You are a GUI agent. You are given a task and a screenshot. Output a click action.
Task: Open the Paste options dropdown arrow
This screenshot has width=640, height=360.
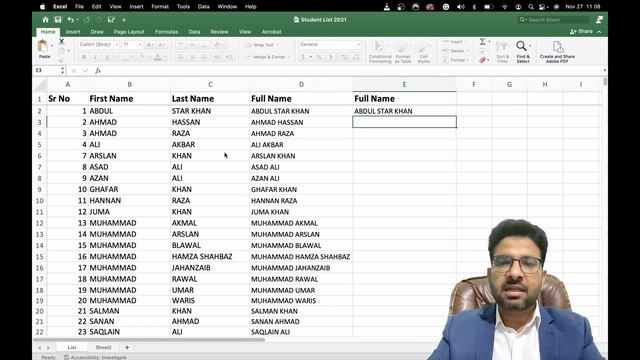[x=52, y=46]
